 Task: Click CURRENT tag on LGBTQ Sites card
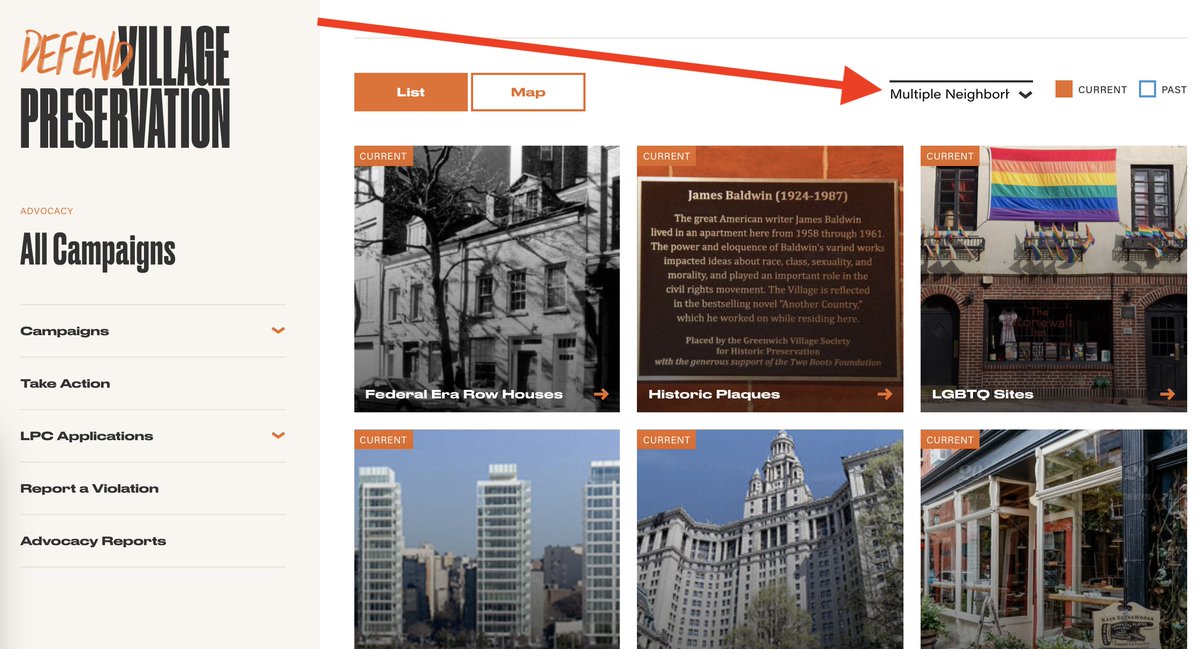point(950,156)
